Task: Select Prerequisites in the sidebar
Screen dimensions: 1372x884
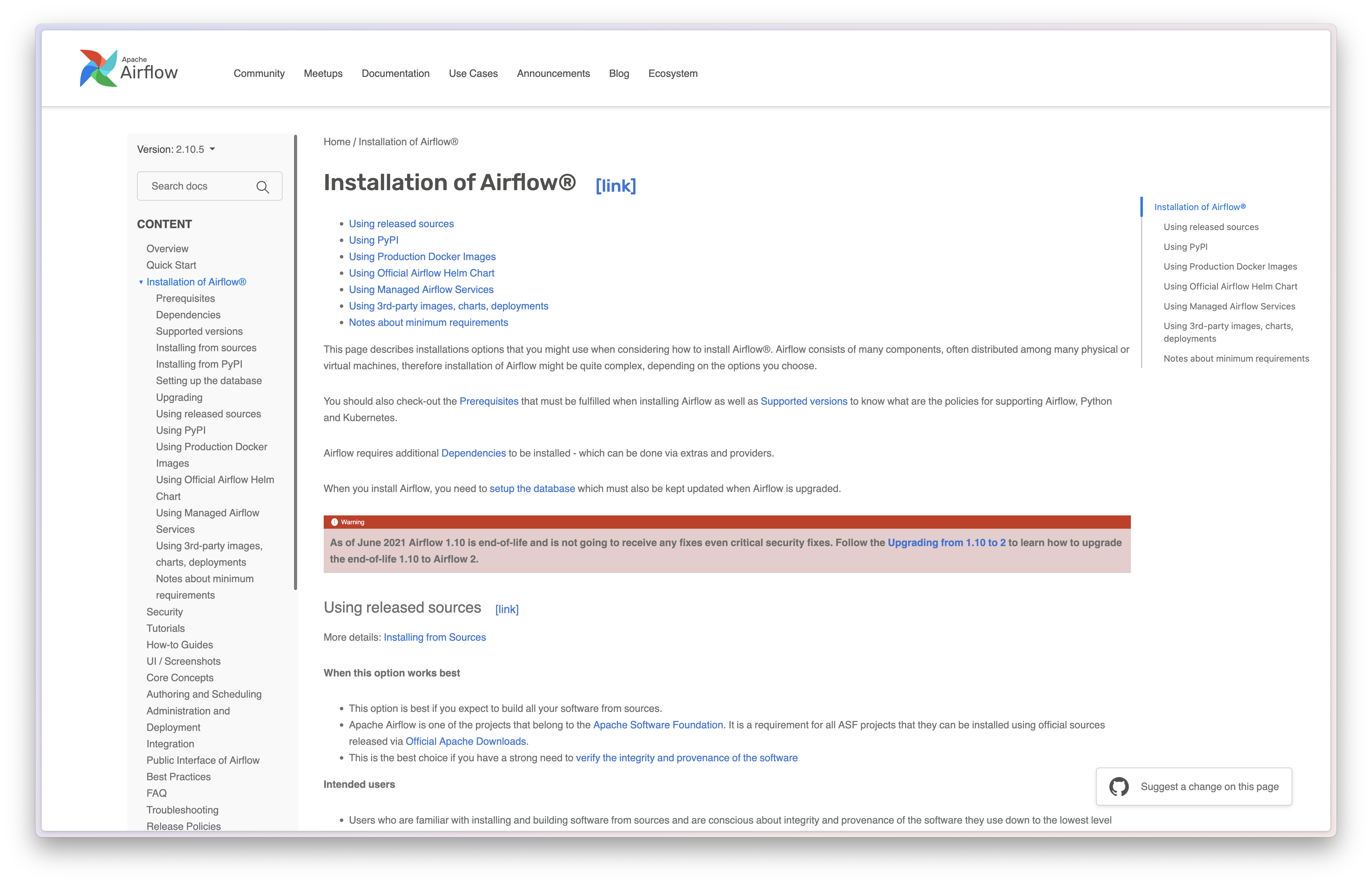Action: pyautogui.click(x=185, y=298)
